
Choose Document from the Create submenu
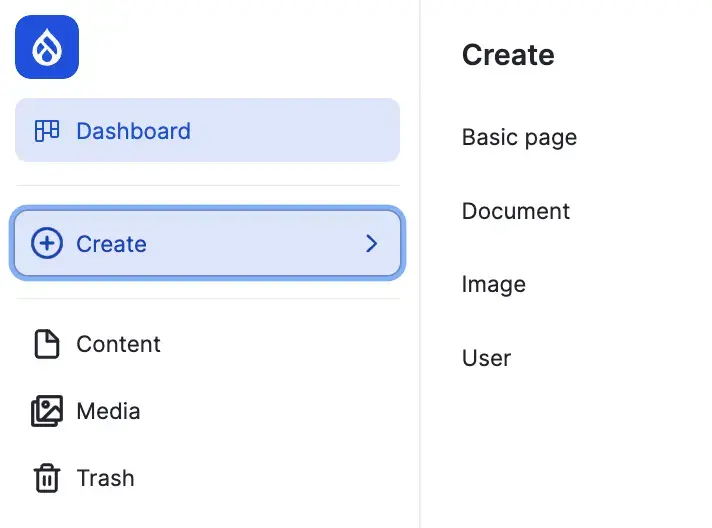[x=515, y=211]
